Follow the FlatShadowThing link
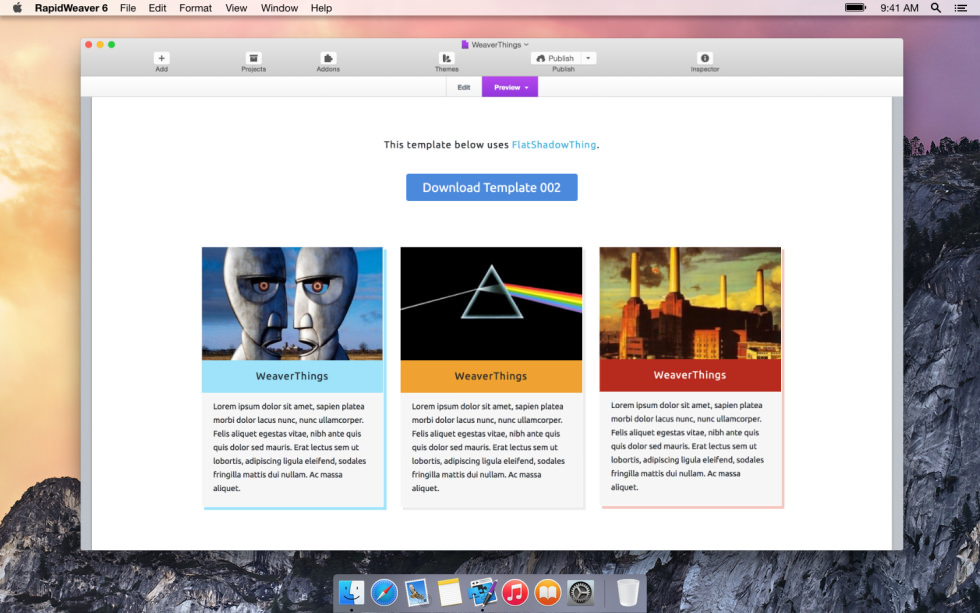 pos(554,144)
